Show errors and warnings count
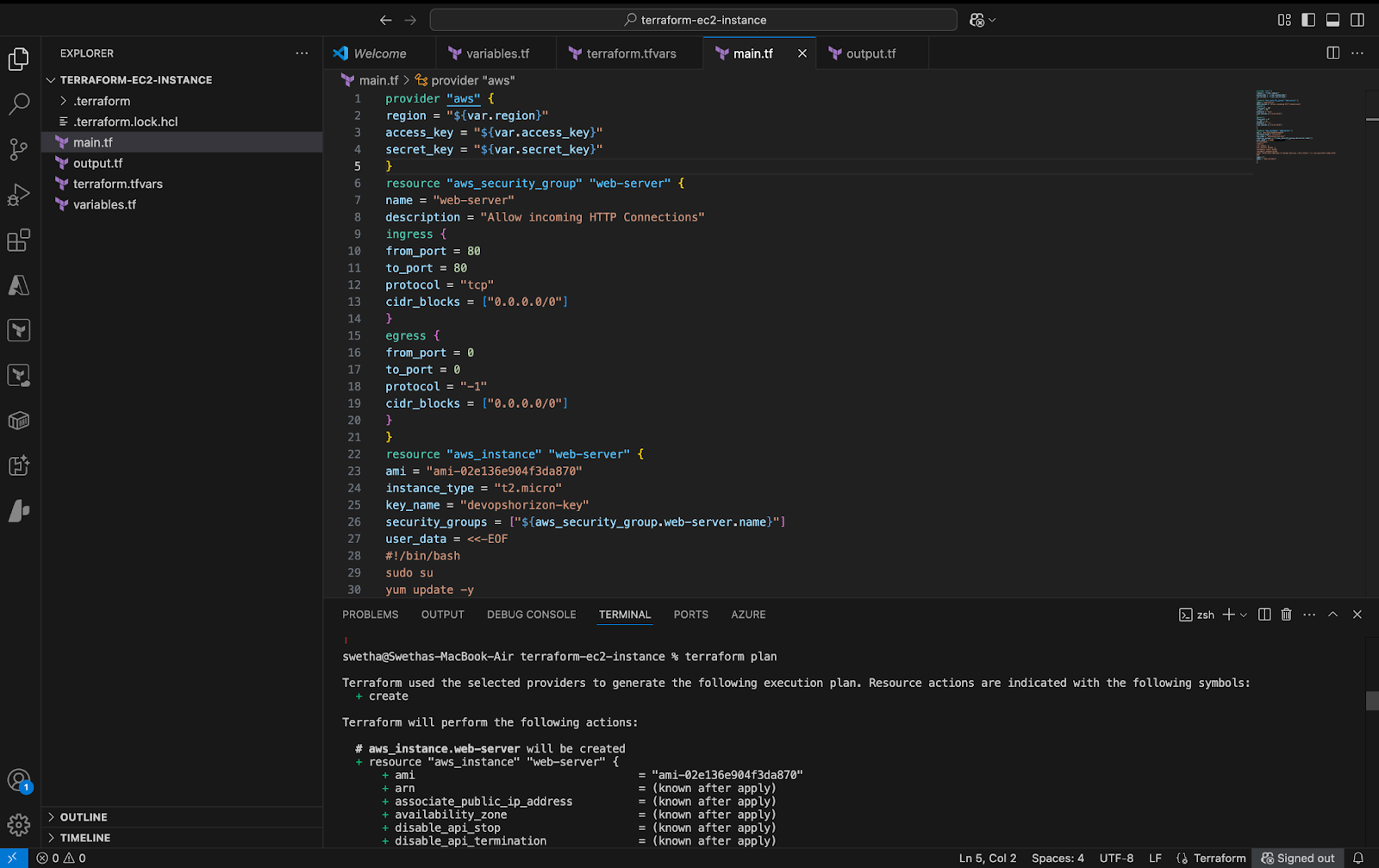 pos(61,858)
